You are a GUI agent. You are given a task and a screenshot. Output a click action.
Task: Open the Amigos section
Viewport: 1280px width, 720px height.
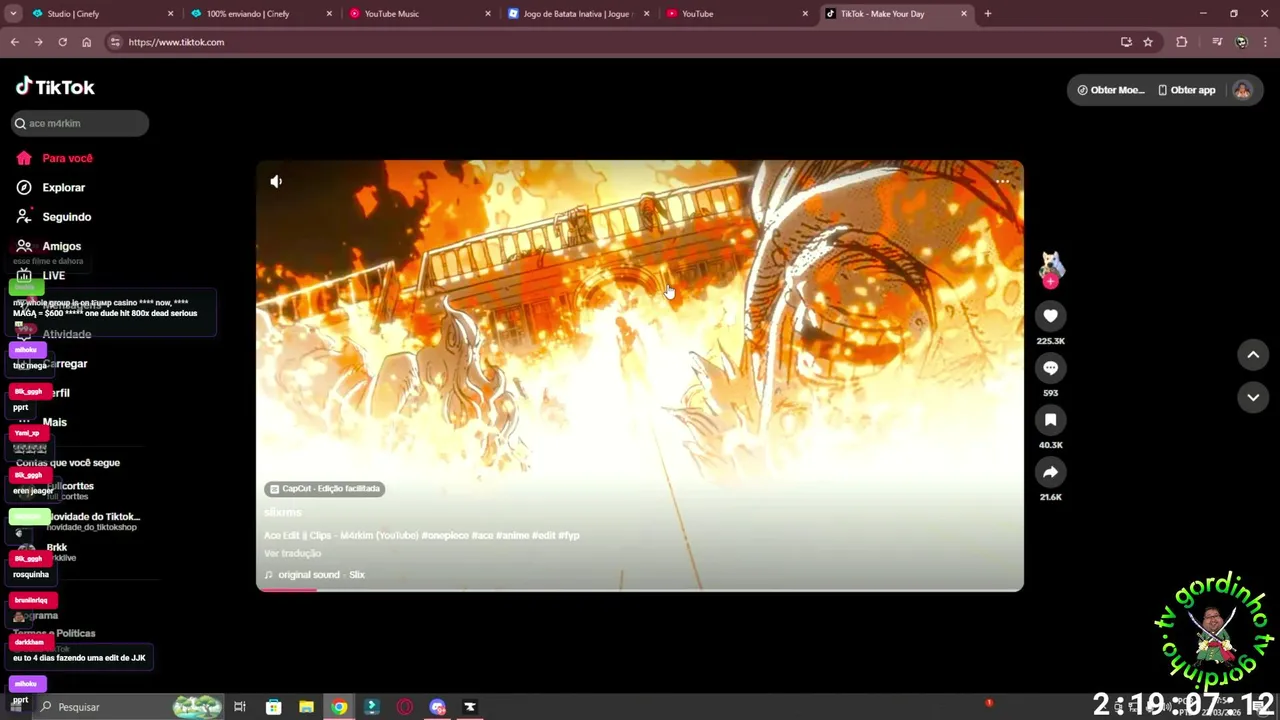point(49,246)
